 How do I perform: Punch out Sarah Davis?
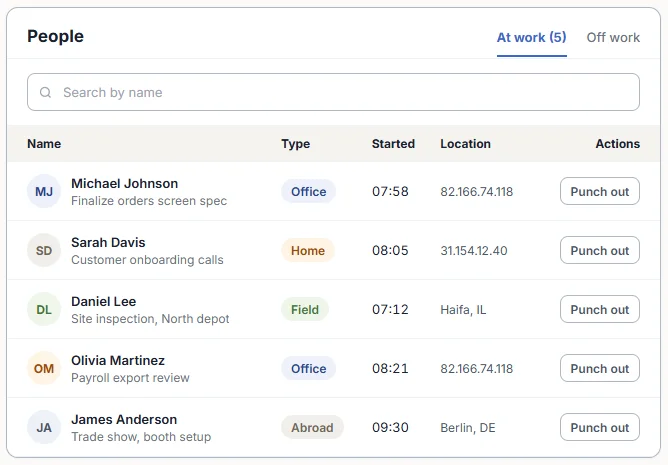(600, 250)
